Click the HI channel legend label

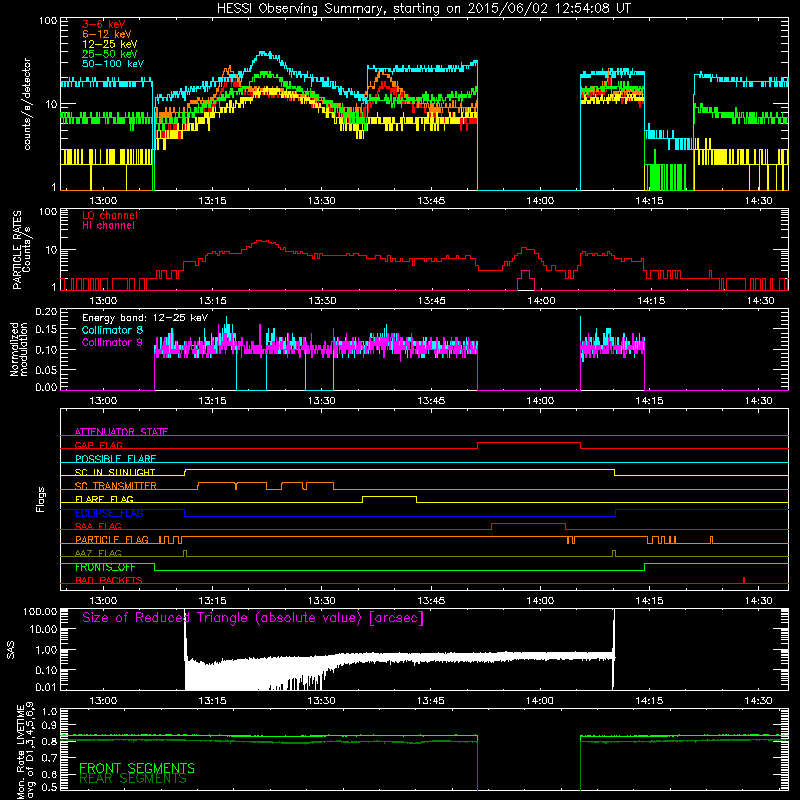pyautogui.click(x=108, y=226)
